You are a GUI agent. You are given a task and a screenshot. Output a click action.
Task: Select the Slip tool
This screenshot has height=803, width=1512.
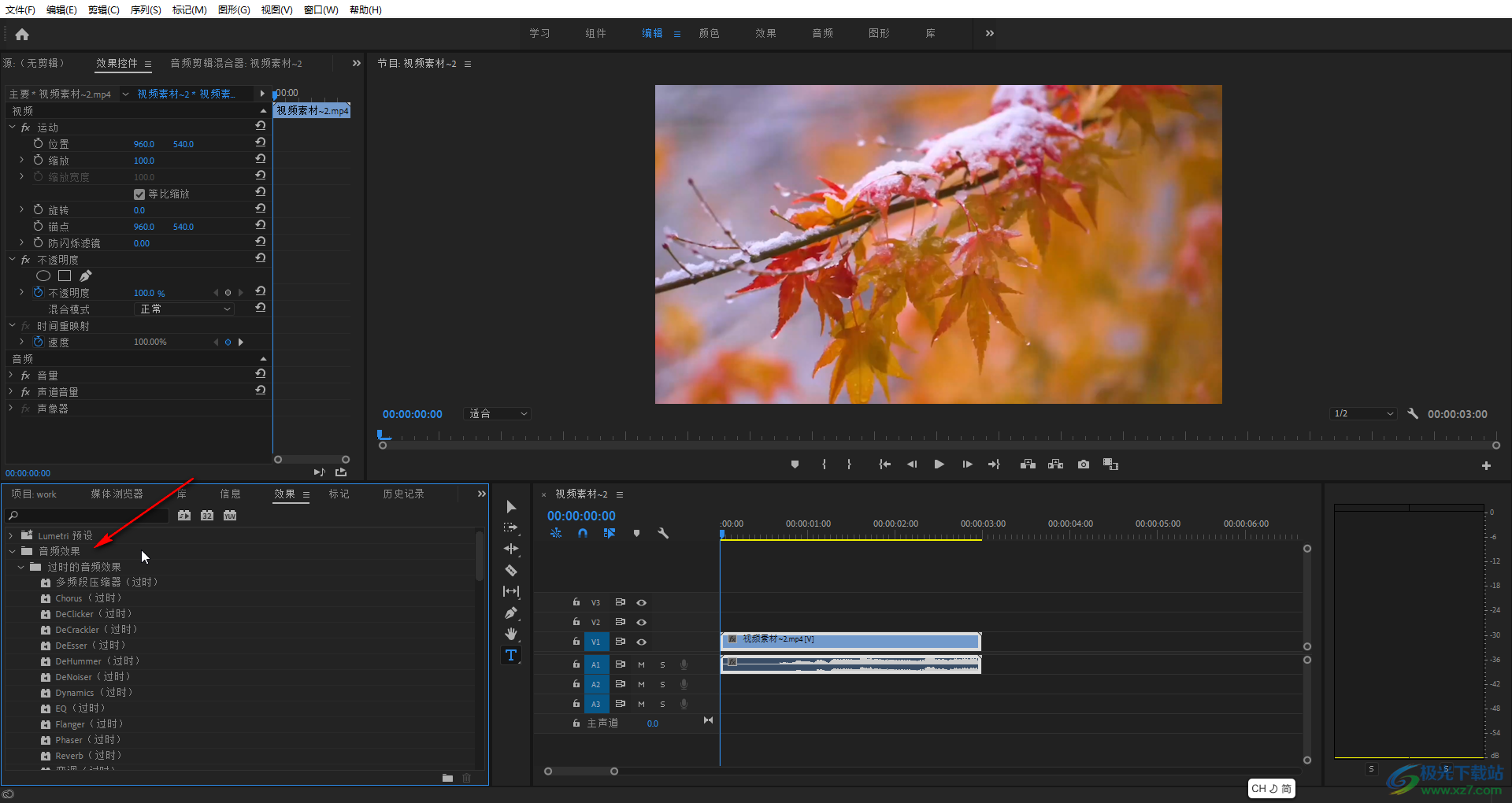coord(511,591)
